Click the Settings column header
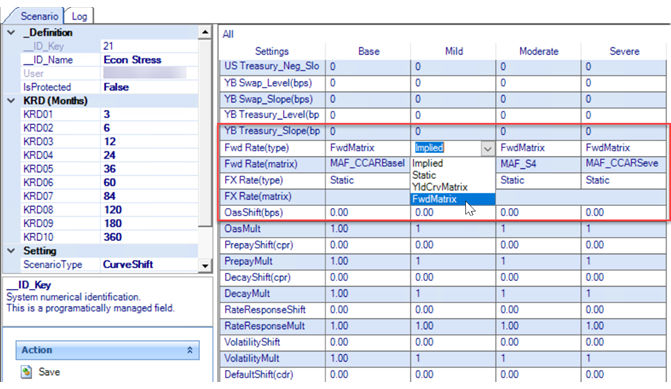This screenshot has height=389, width=671. click(272, 51)
